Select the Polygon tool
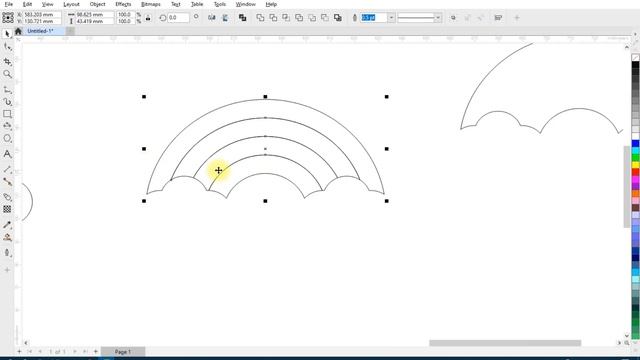This screenshot has width=640, height=360. [x=7, y=126]
